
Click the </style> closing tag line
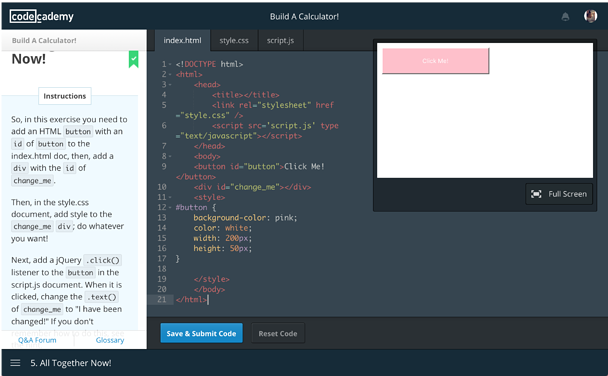click(x=212, y=279)
